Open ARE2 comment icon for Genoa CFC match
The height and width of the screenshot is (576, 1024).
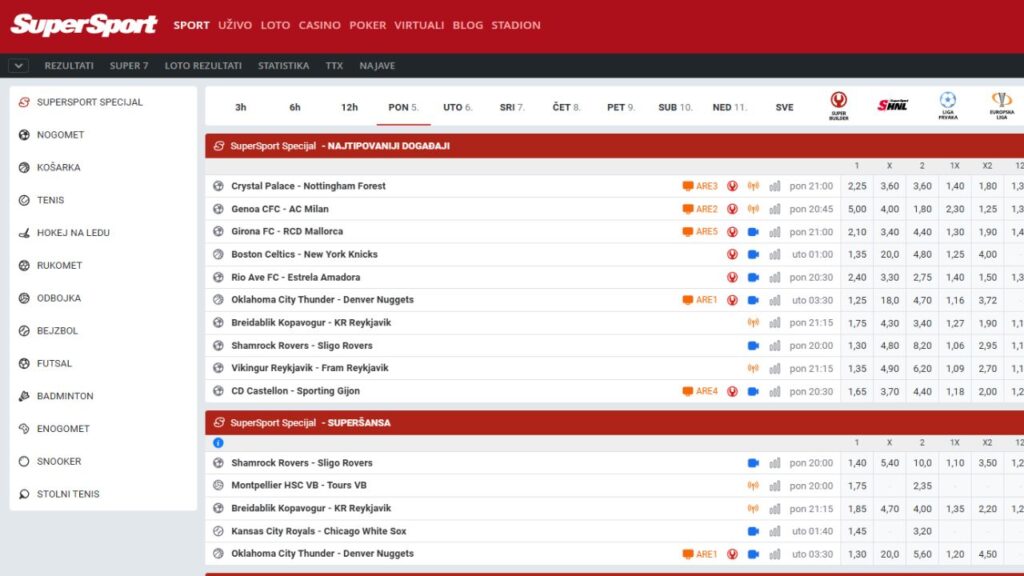699,209
